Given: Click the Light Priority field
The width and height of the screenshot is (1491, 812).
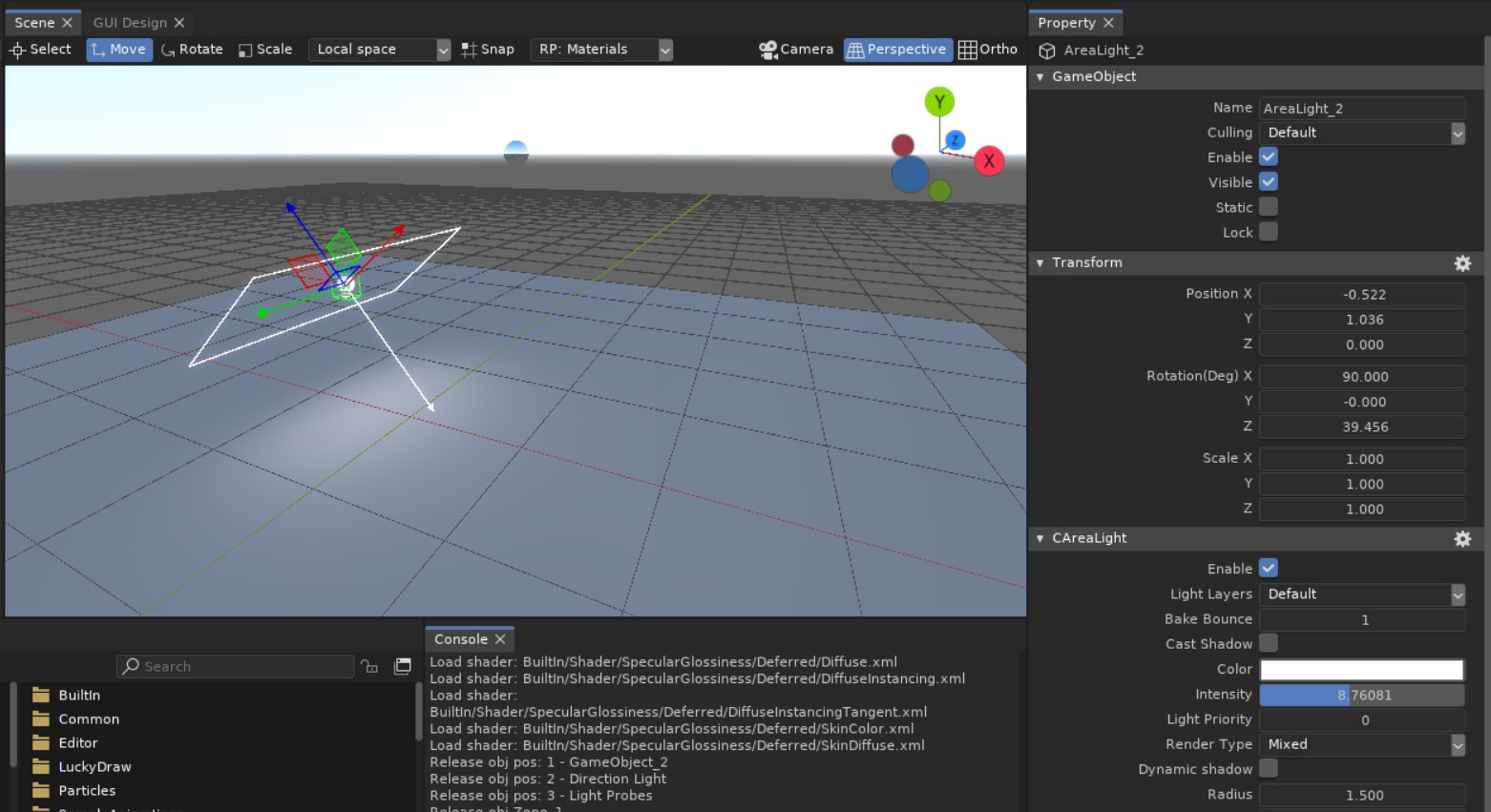Looking at the screenshot, I should (x=1362, y=719).
